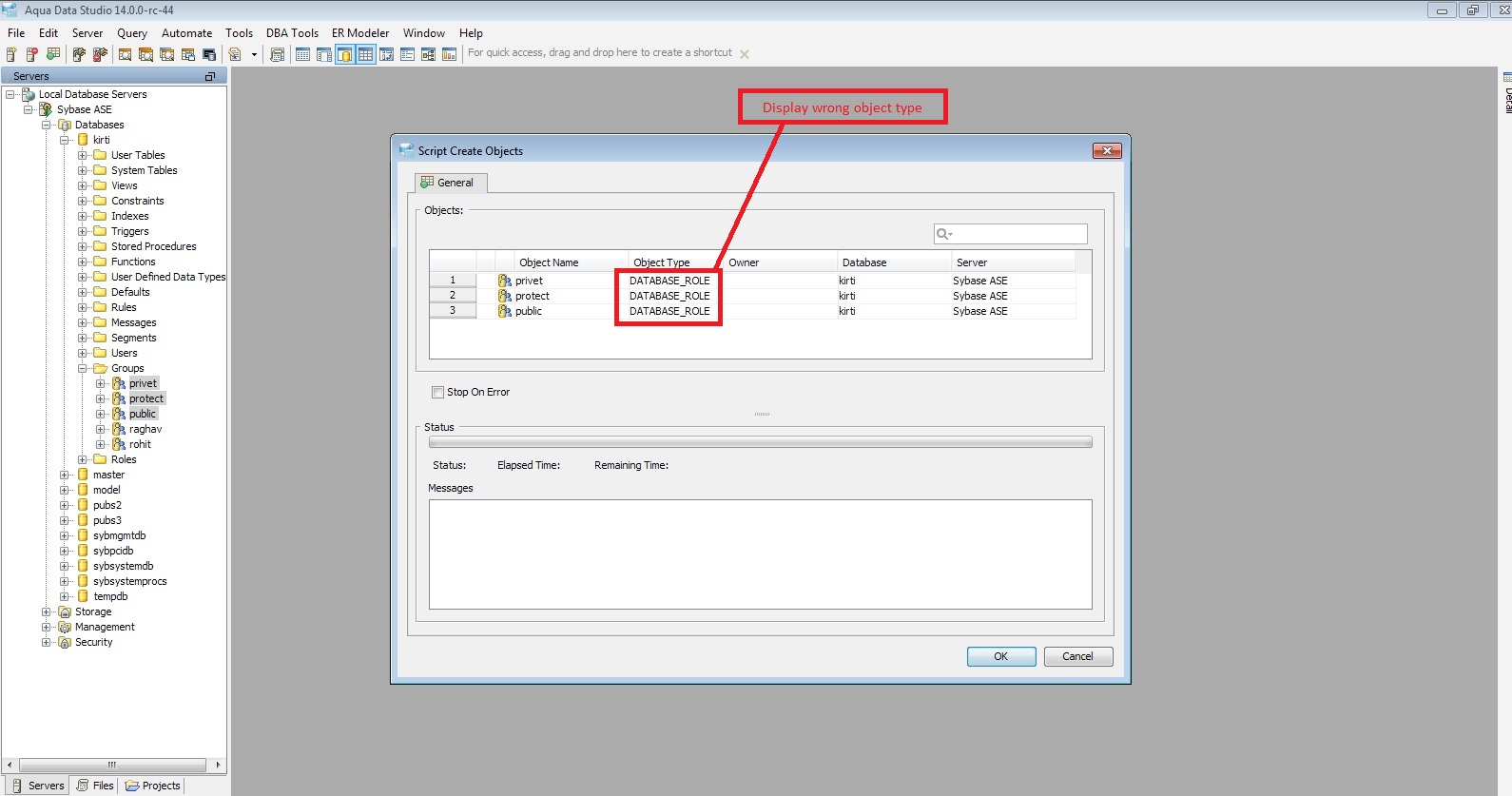Click the master database icon
The width and height of the screenshot is (1512, 796).
coord(83,475)
